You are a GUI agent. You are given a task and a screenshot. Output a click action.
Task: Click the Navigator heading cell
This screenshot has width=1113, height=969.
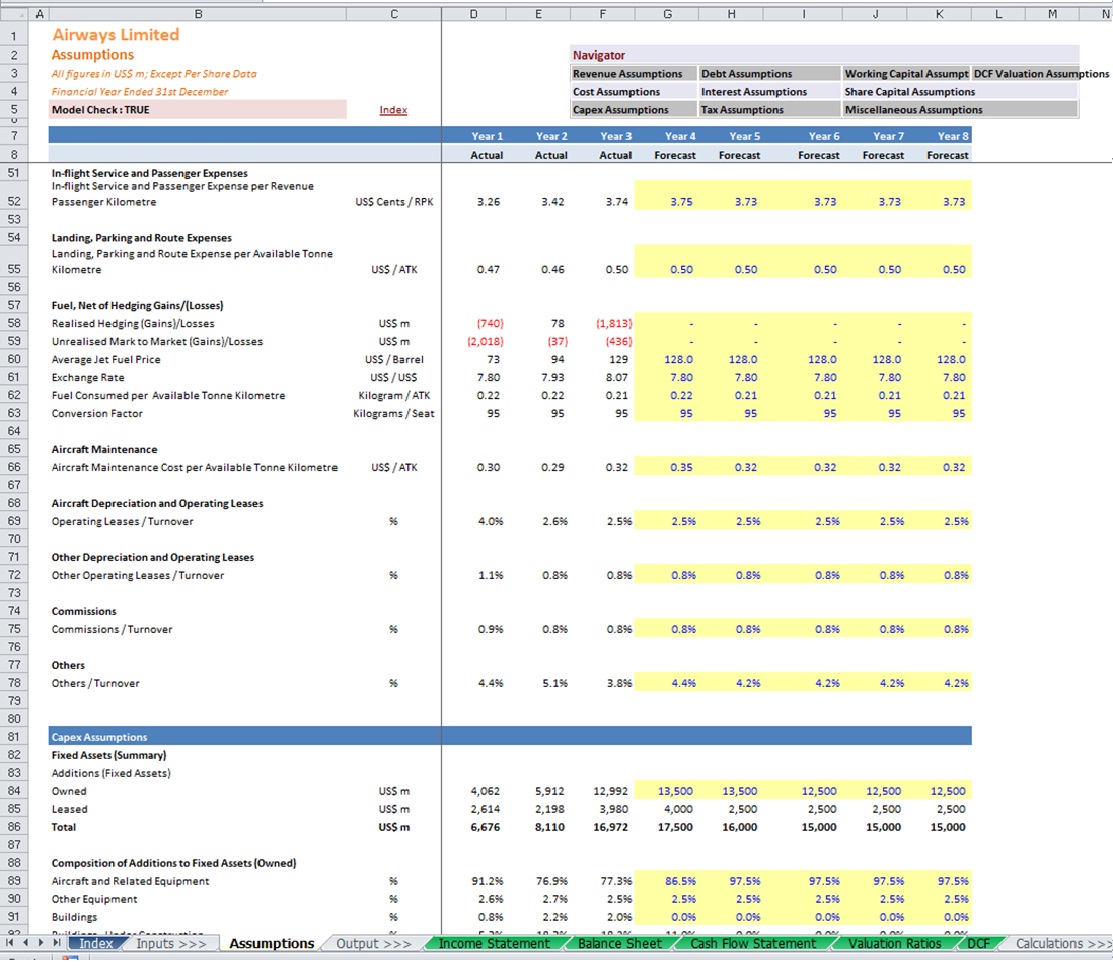point(824,55)
